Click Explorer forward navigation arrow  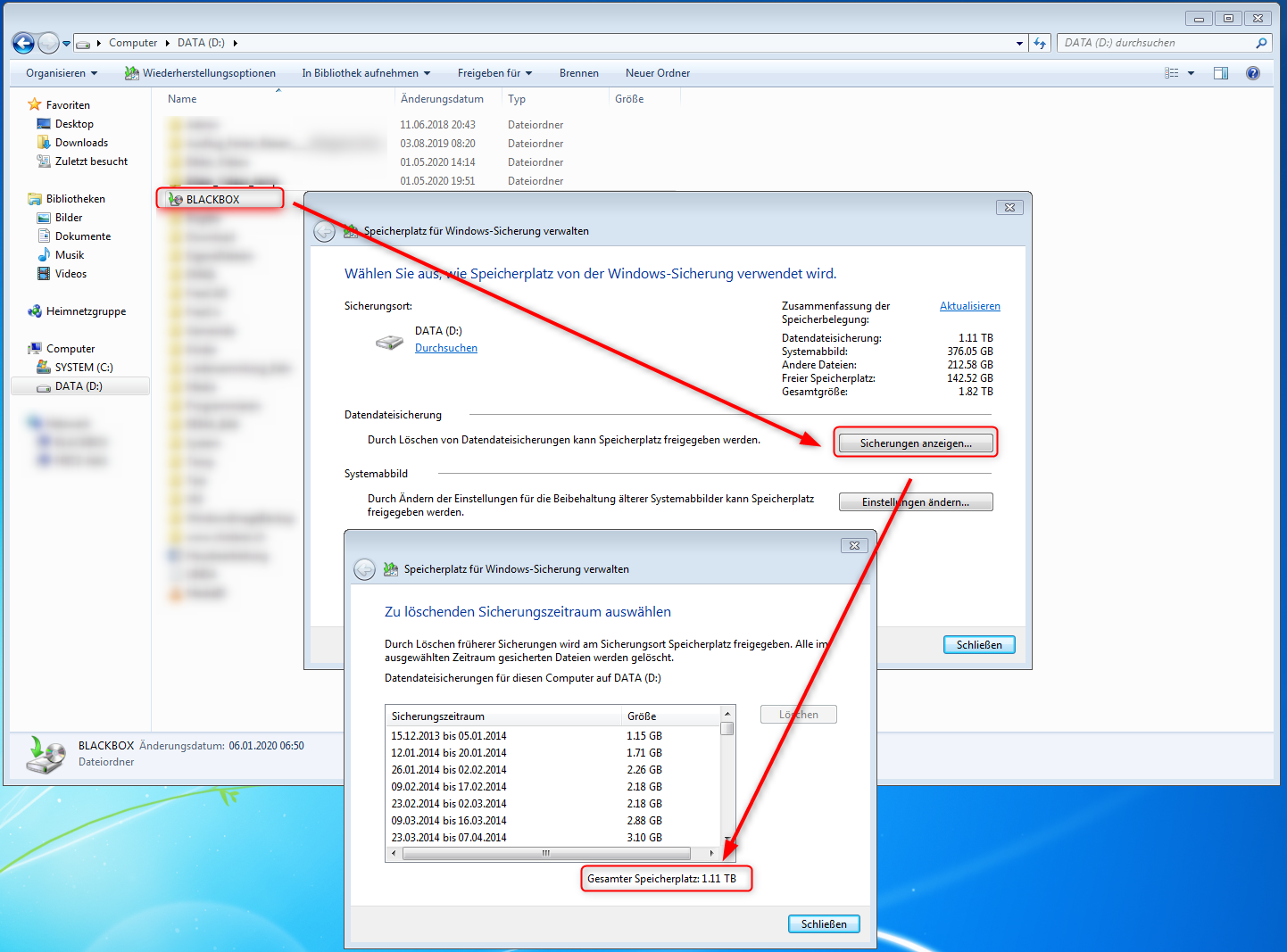tap(48, 43)
